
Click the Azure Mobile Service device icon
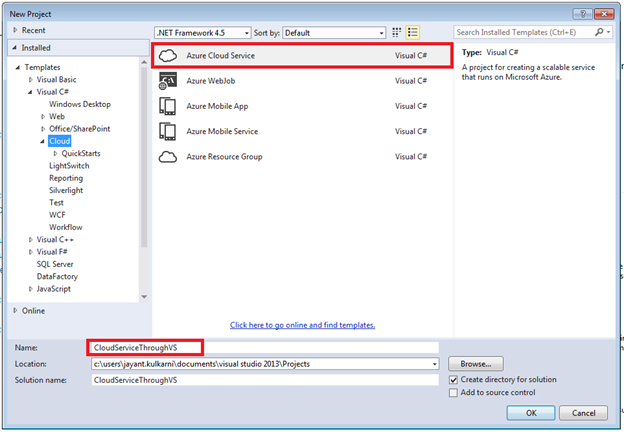click(x=168, y=131)
